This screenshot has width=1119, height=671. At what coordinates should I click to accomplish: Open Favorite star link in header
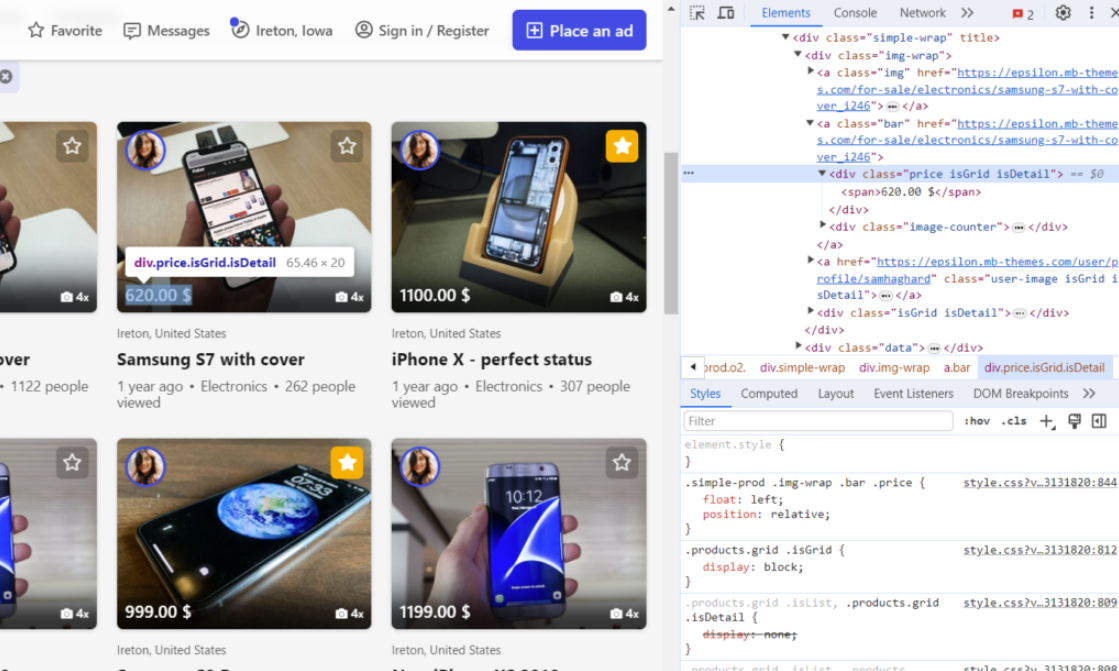65,31
